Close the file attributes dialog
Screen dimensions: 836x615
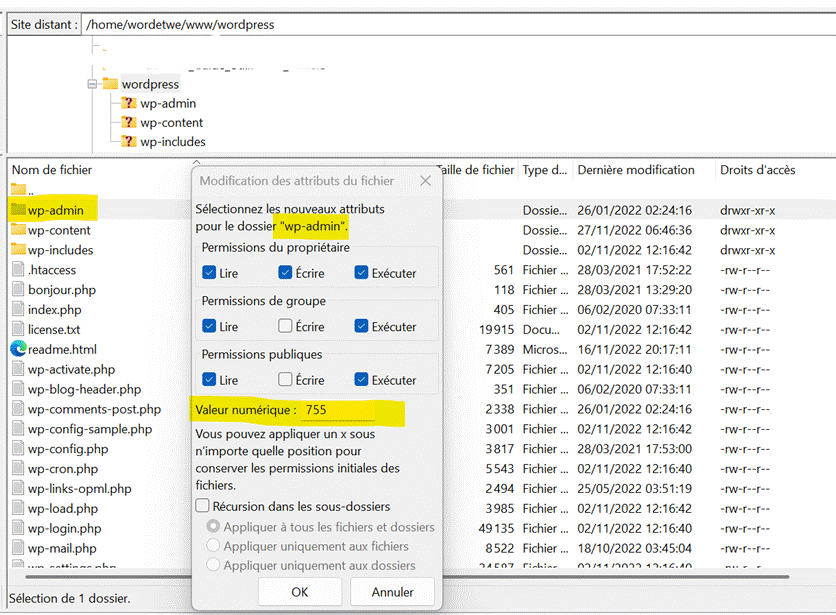[x=425, y=181]
